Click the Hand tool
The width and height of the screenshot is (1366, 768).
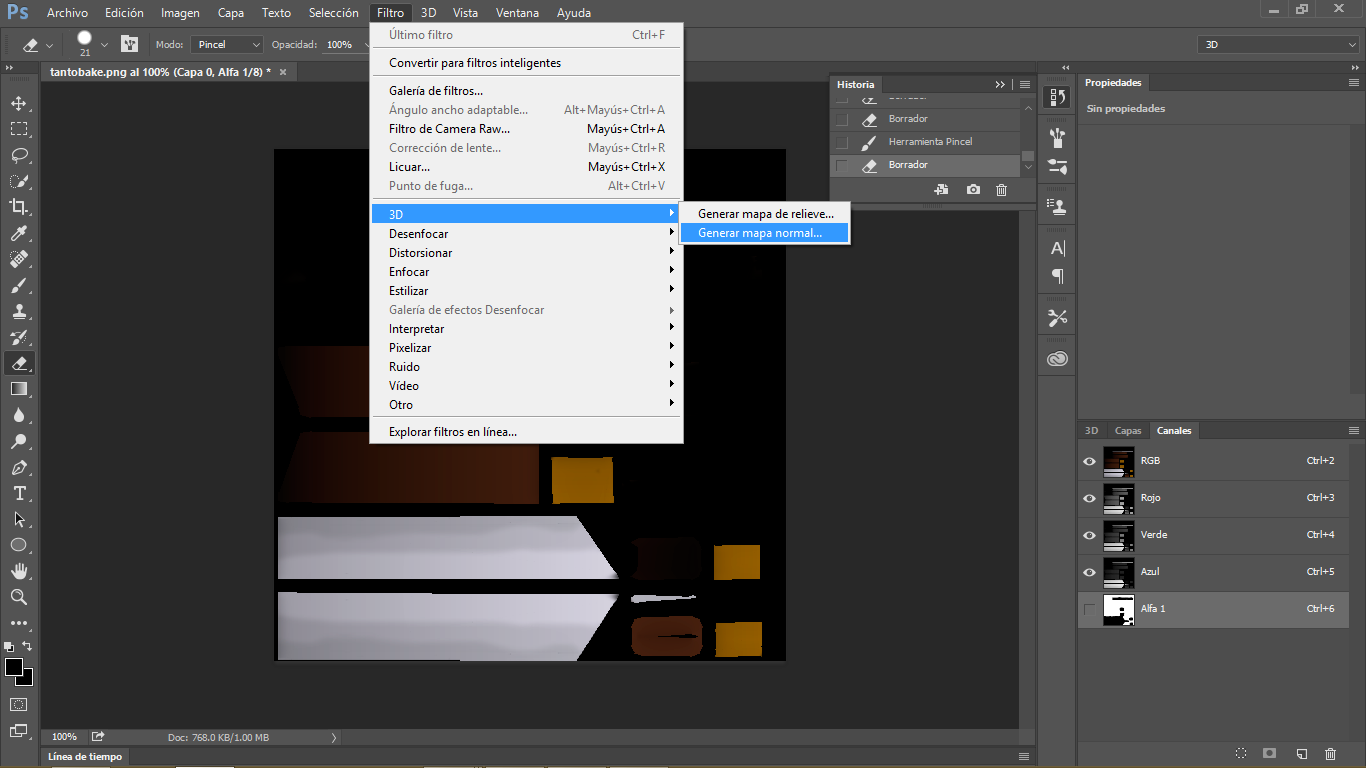pos(18,571)
